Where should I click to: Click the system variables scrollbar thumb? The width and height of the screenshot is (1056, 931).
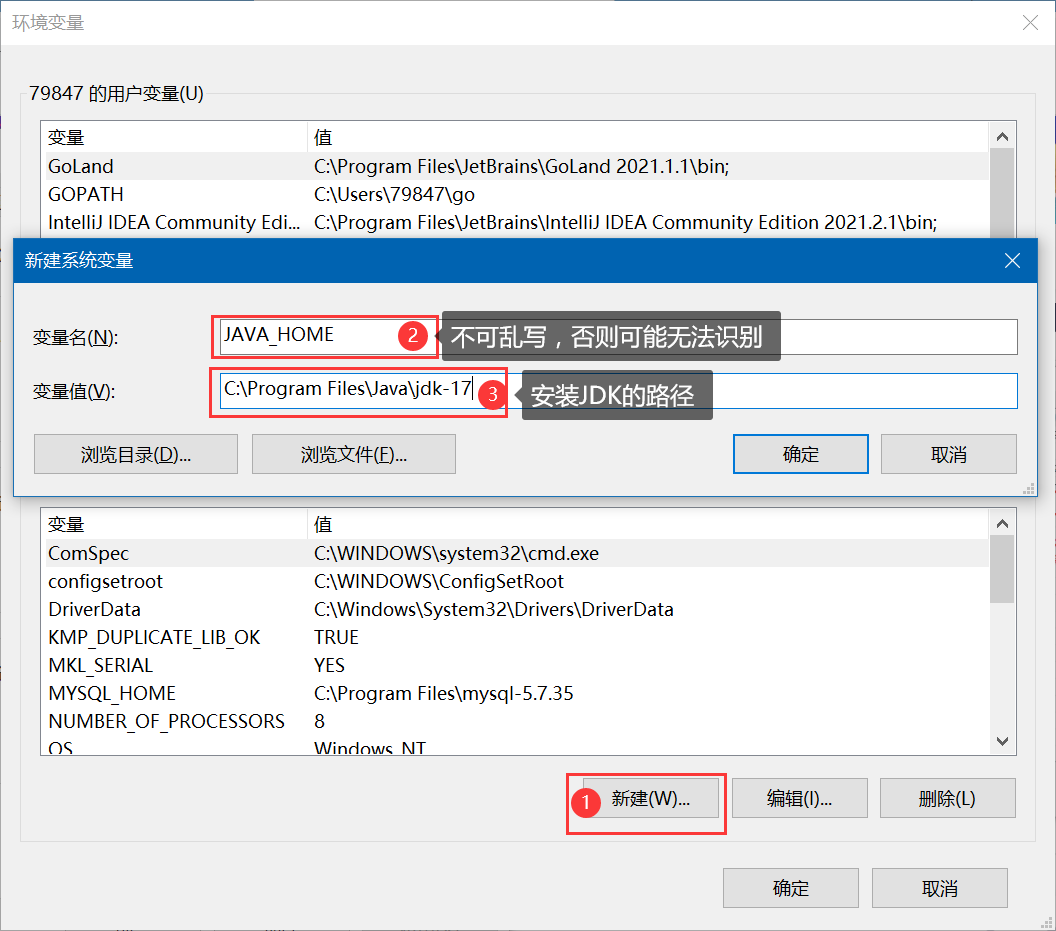coord(1002,569)
